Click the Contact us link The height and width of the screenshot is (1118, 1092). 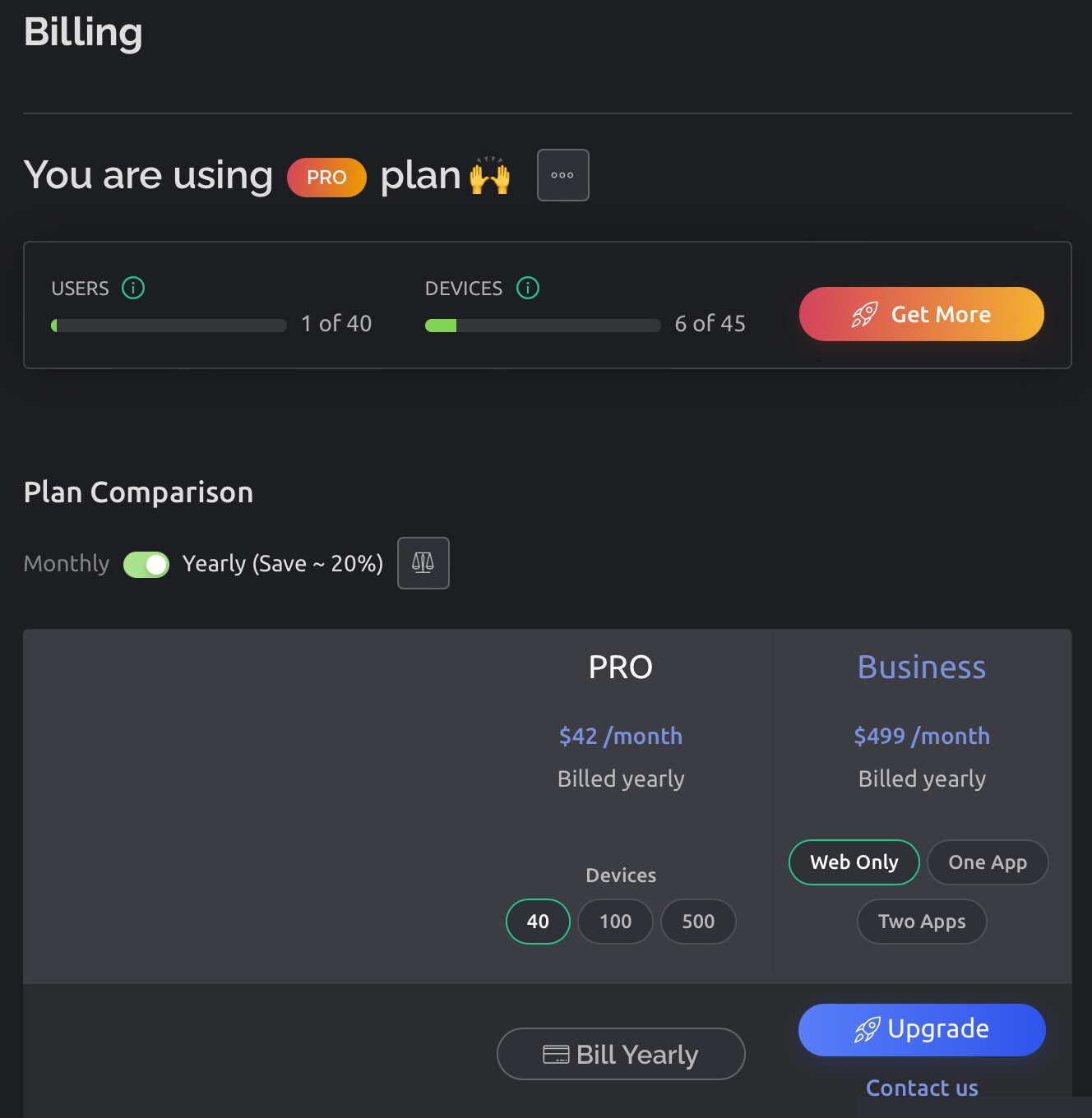[922, 1088]
